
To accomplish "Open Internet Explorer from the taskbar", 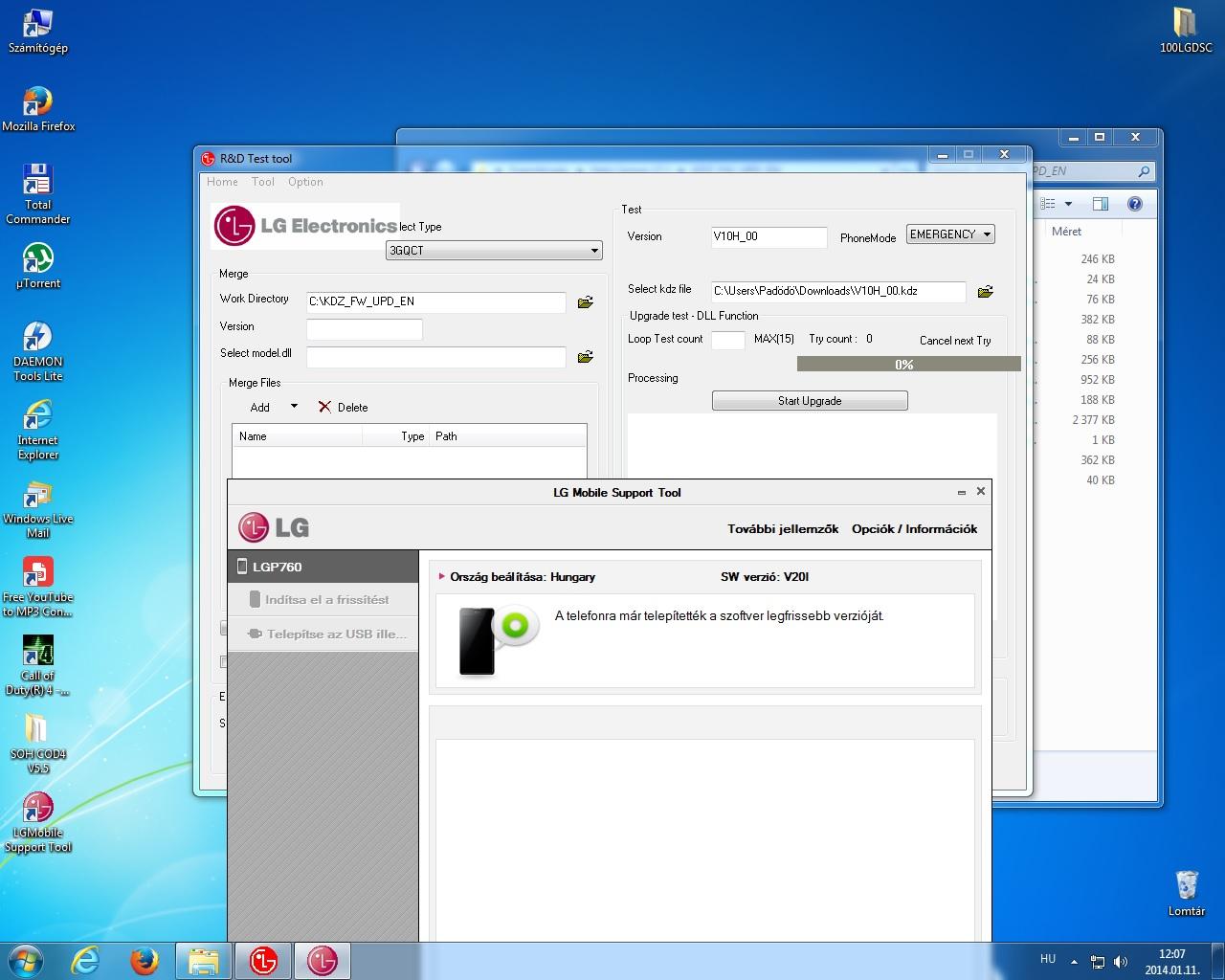I will [x=85, y=961].
